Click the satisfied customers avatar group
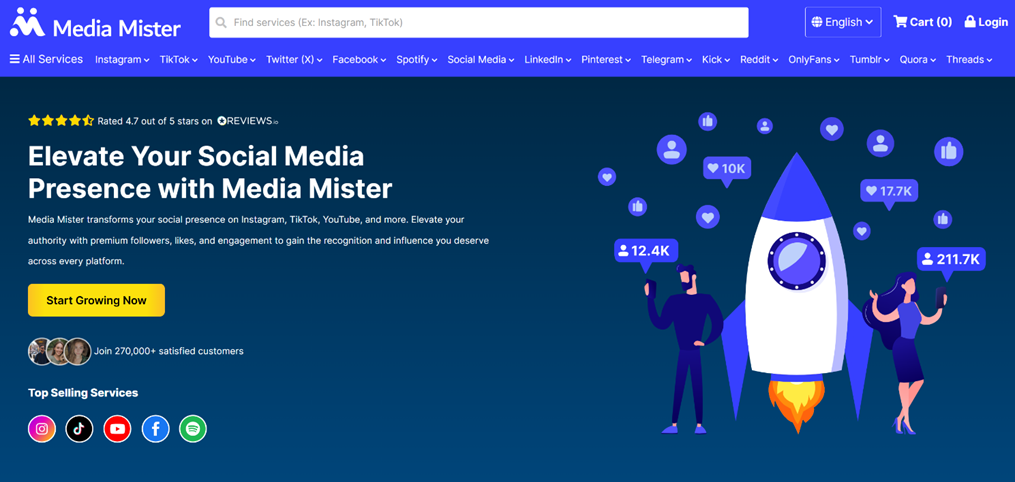 point(60,351)
